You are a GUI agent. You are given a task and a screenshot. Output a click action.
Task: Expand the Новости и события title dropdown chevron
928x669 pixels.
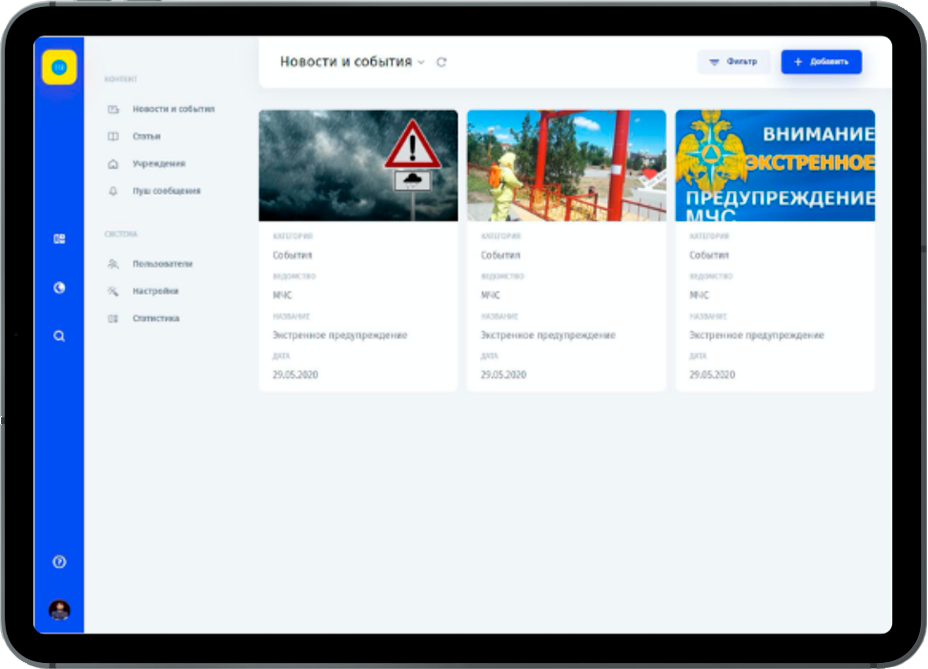[421, 62]
